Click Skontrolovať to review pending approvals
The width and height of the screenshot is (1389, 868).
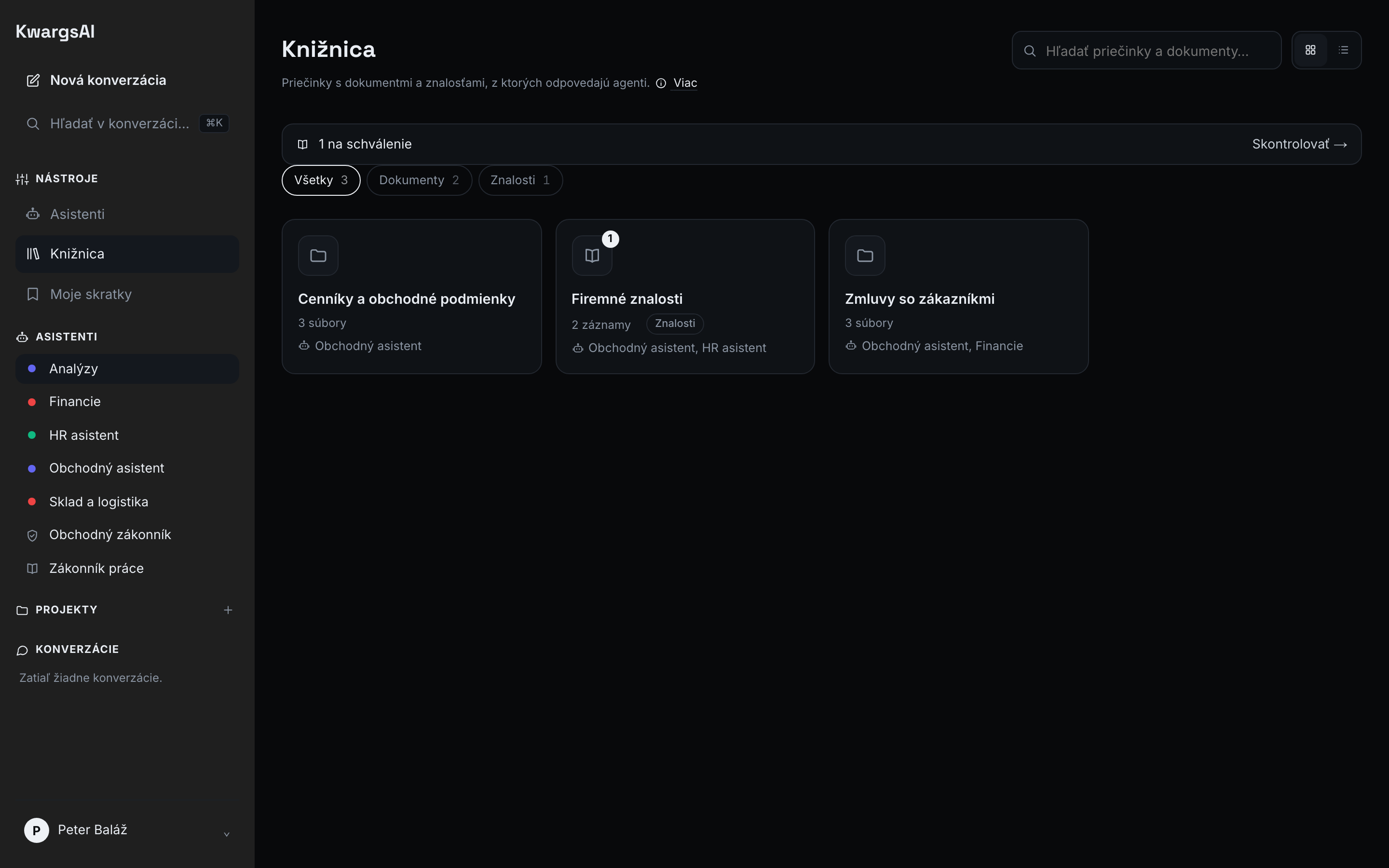click(1299, 144)
